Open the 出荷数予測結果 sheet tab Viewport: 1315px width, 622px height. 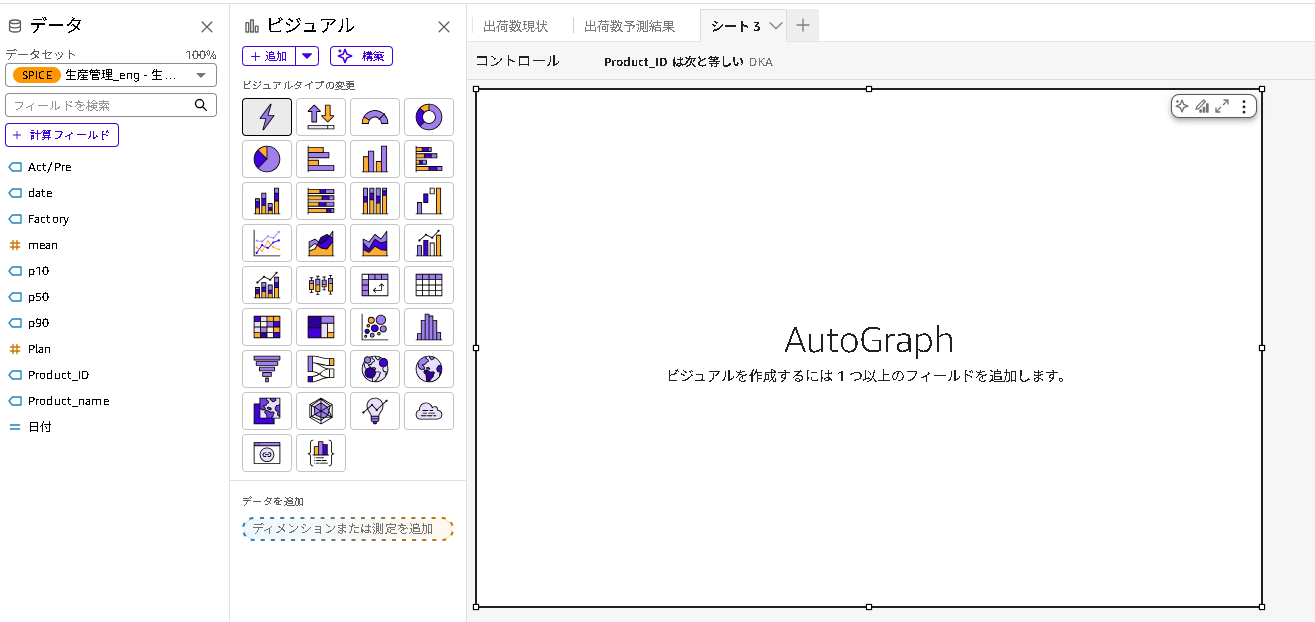point(629,26)
